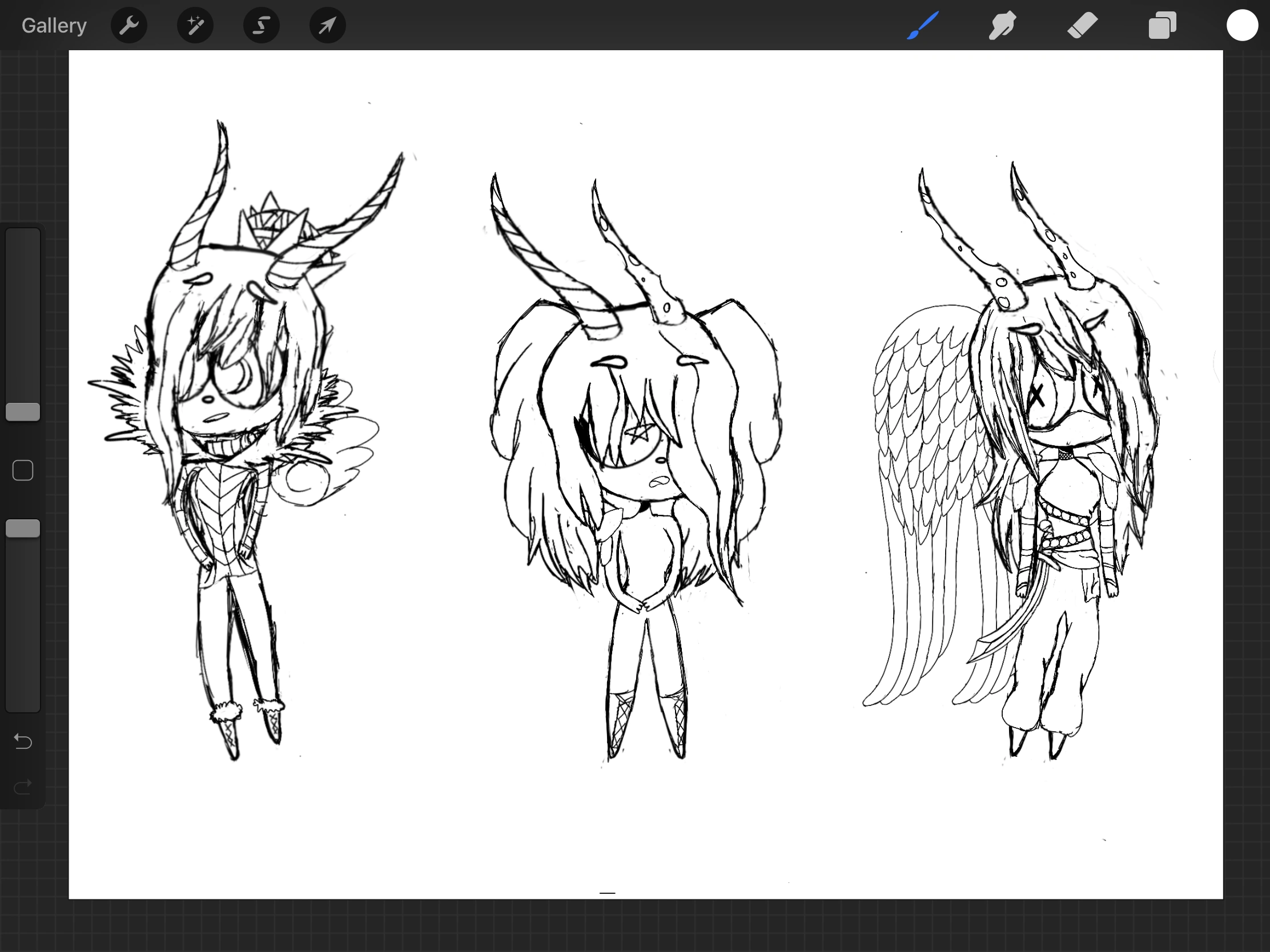Undo the last stroke
1270x952 pixels.
[x=23, y=741]
